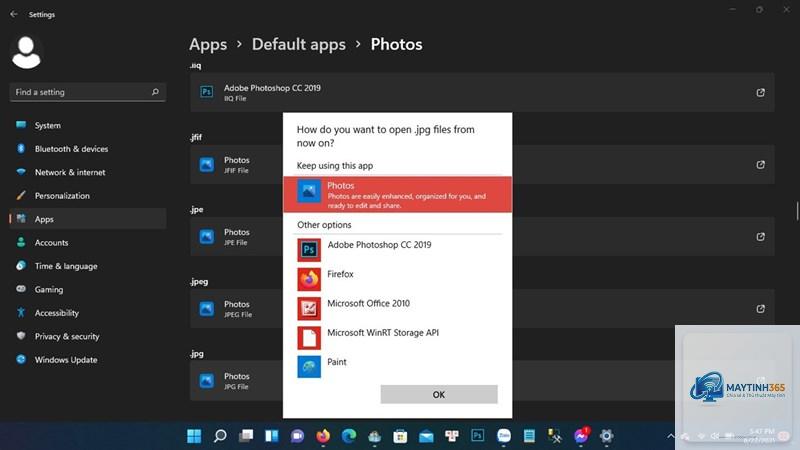
Task: Choose Paint in the dialog's Other options
Action: tap(397, 366)
